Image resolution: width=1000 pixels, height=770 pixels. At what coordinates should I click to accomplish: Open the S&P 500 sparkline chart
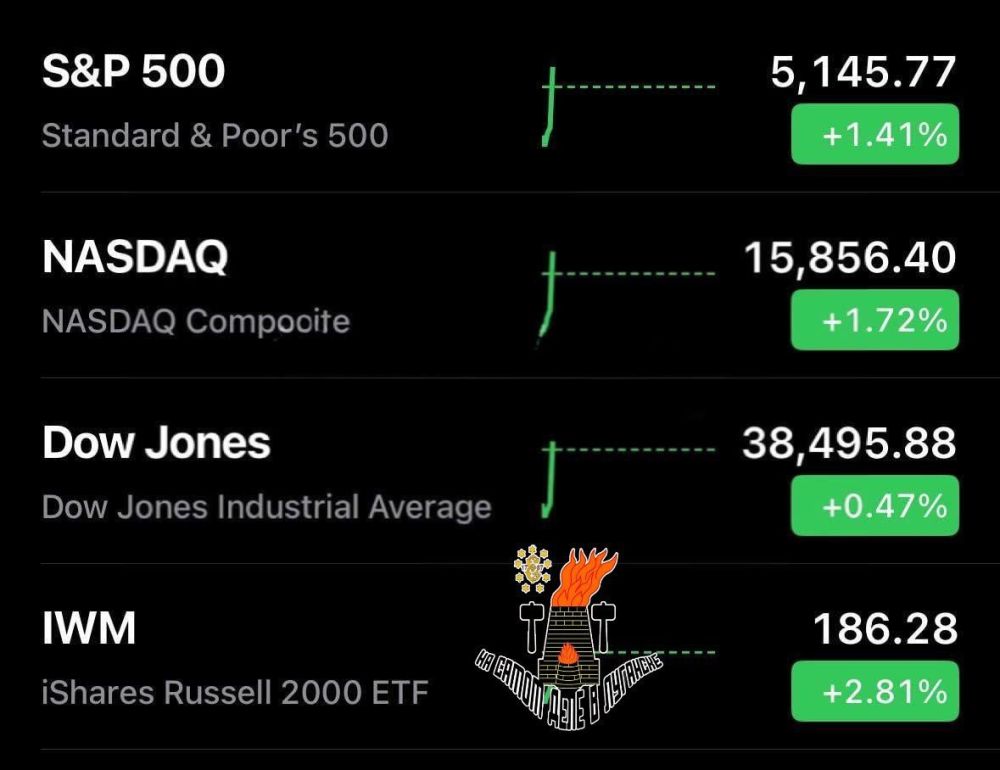tap(628, 103)
